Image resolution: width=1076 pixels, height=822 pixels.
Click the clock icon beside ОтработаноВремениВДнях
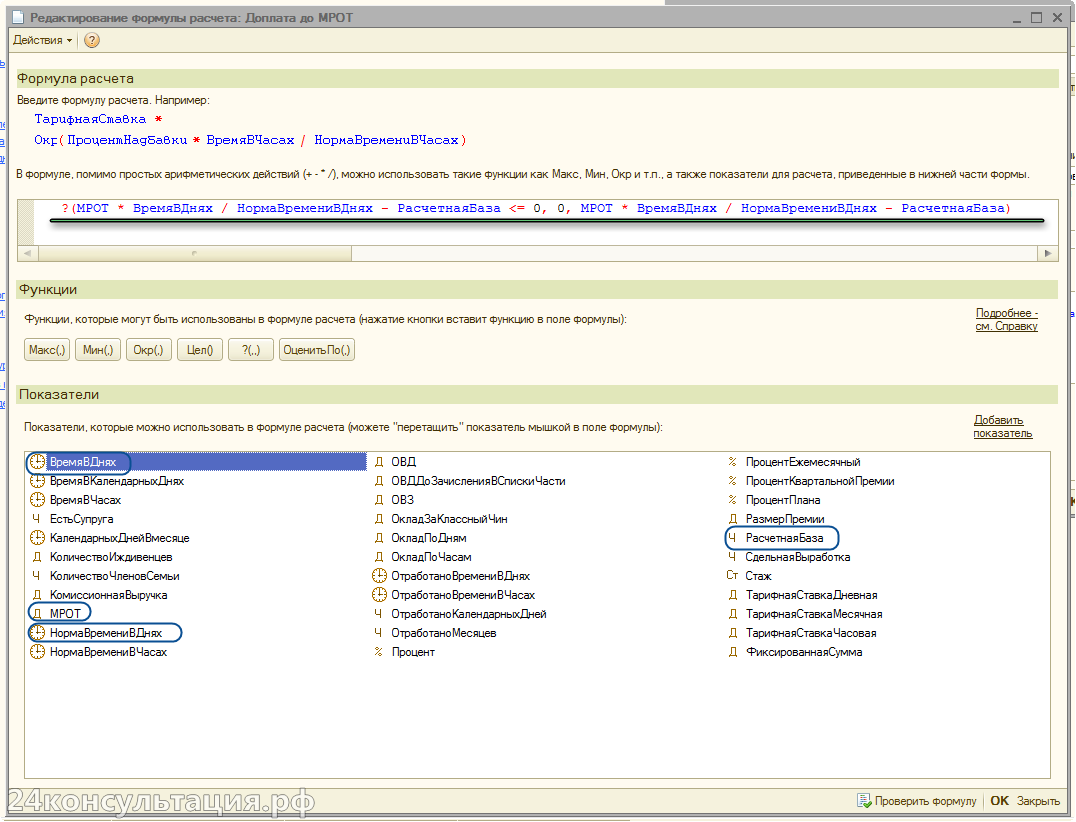pyautogui.click(x=379, y=576)
